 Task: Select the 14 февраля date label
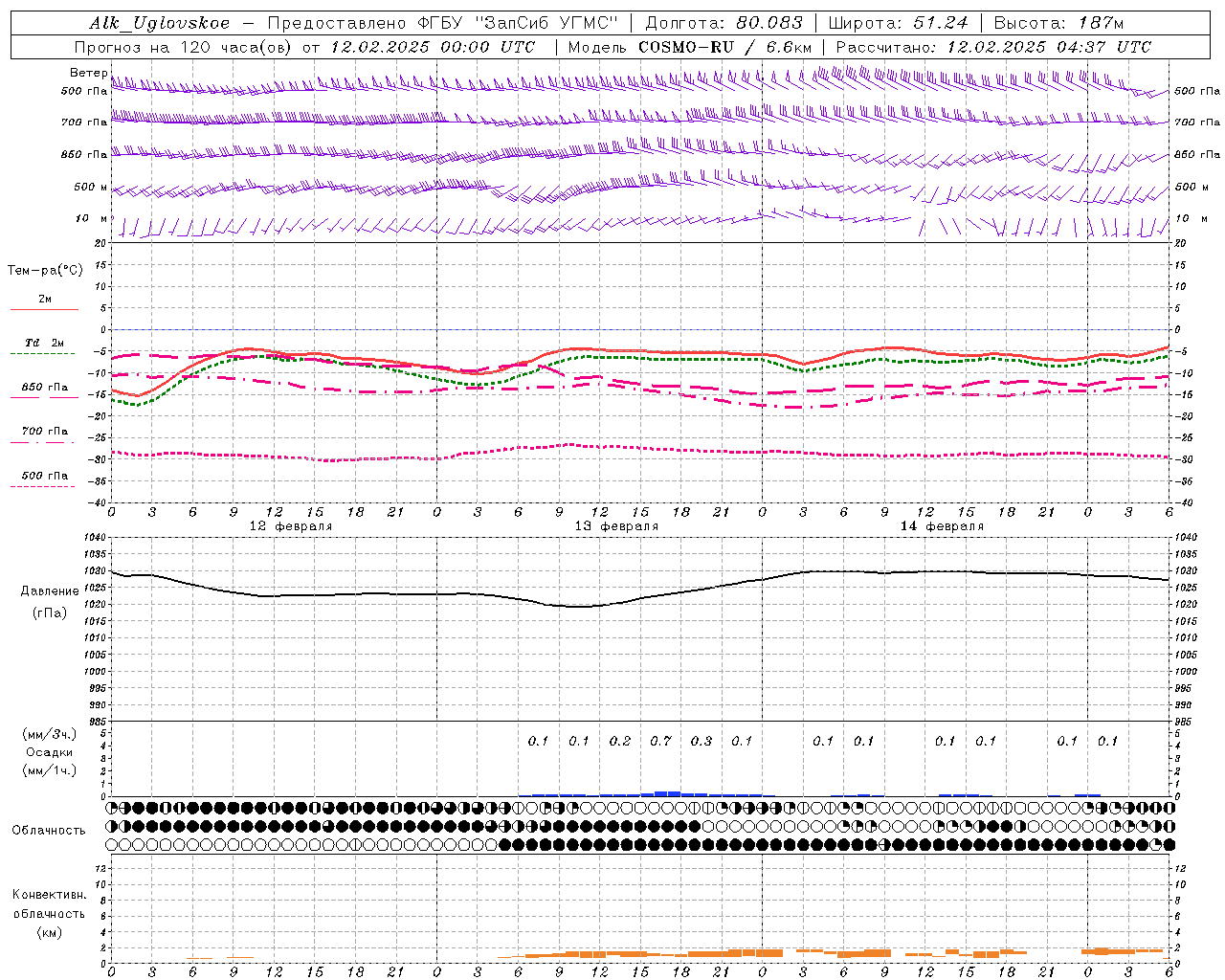click(x=942, y=526)
